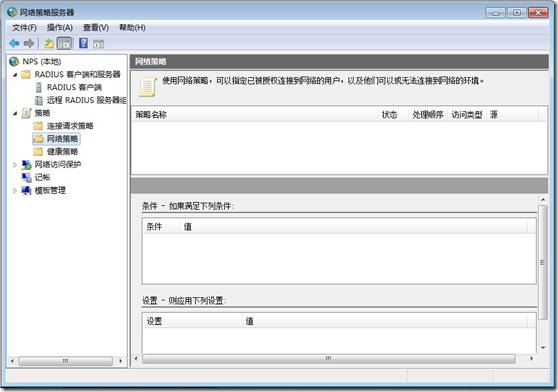Click the tree pane horizontal scrollbar thumb
558x392 pixels.
(65, 361)
